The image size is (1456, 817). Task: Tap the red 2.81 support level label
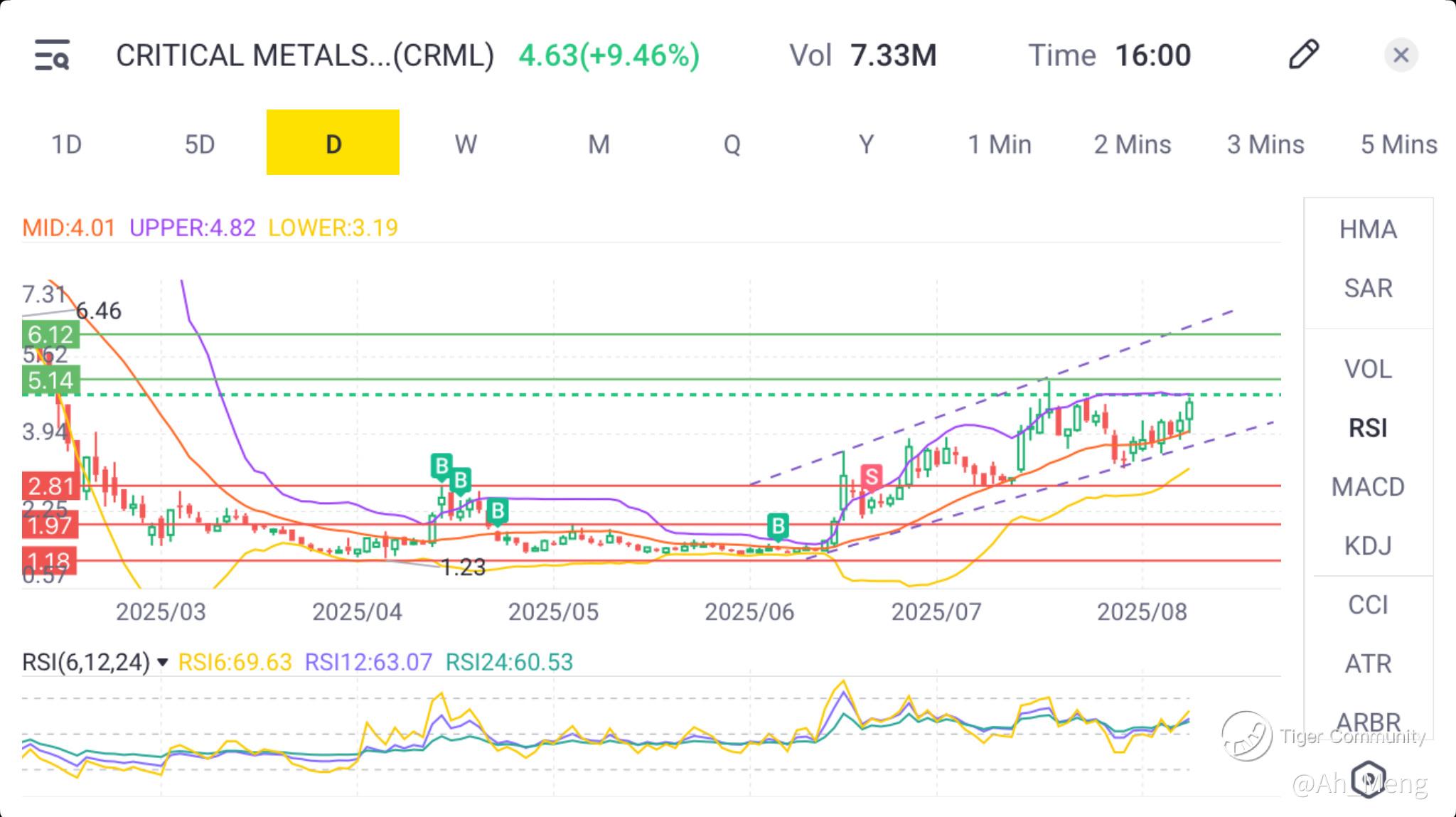click(50, 486)
